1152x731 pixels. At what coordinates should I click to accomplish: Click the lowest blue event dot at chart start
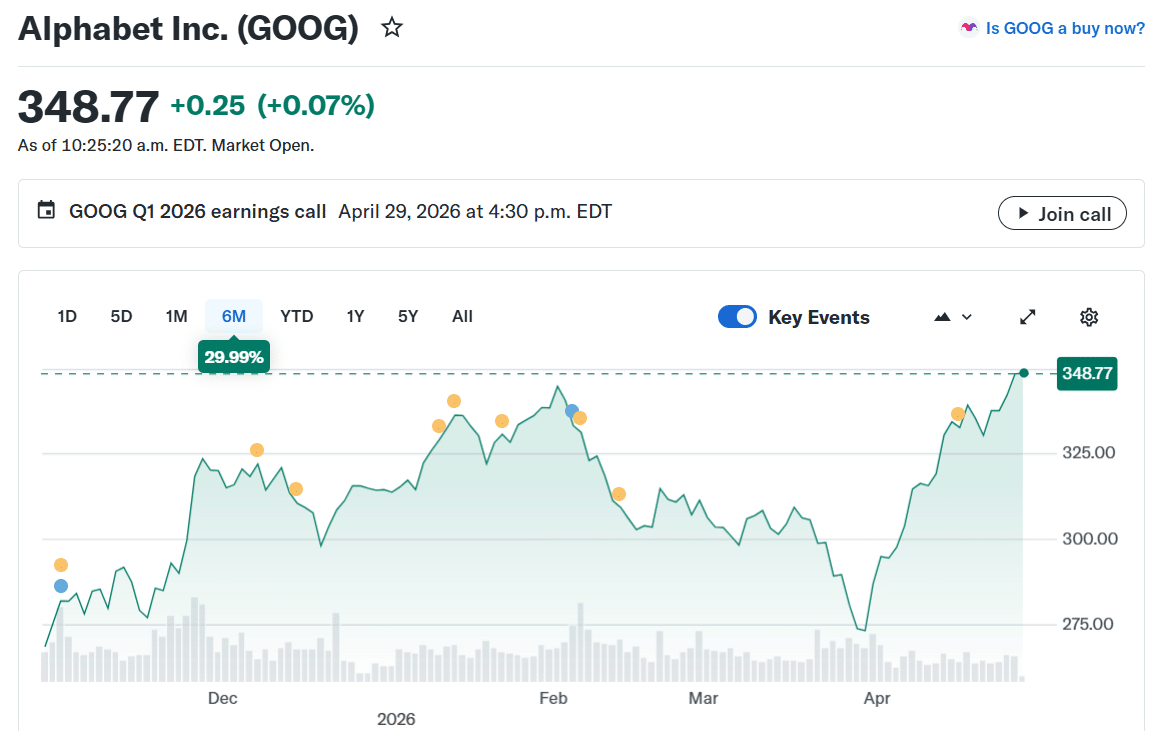[61, 586]
